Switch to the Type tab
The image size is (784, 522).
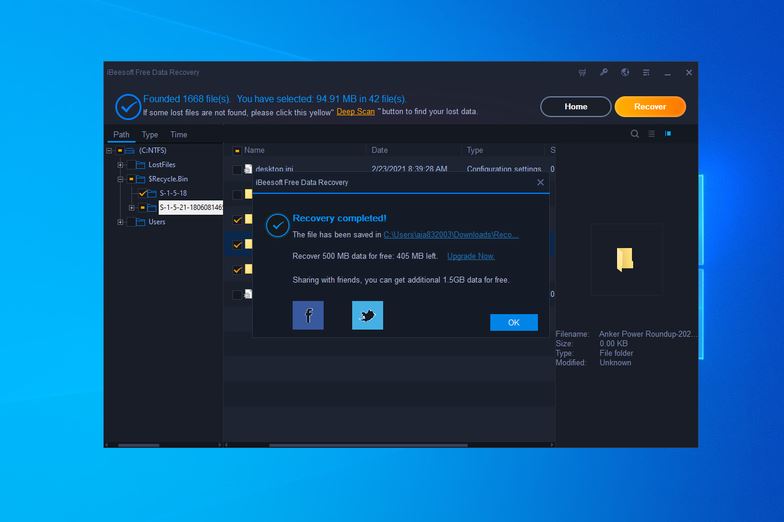pyautogui.click(x=150, y=134)
